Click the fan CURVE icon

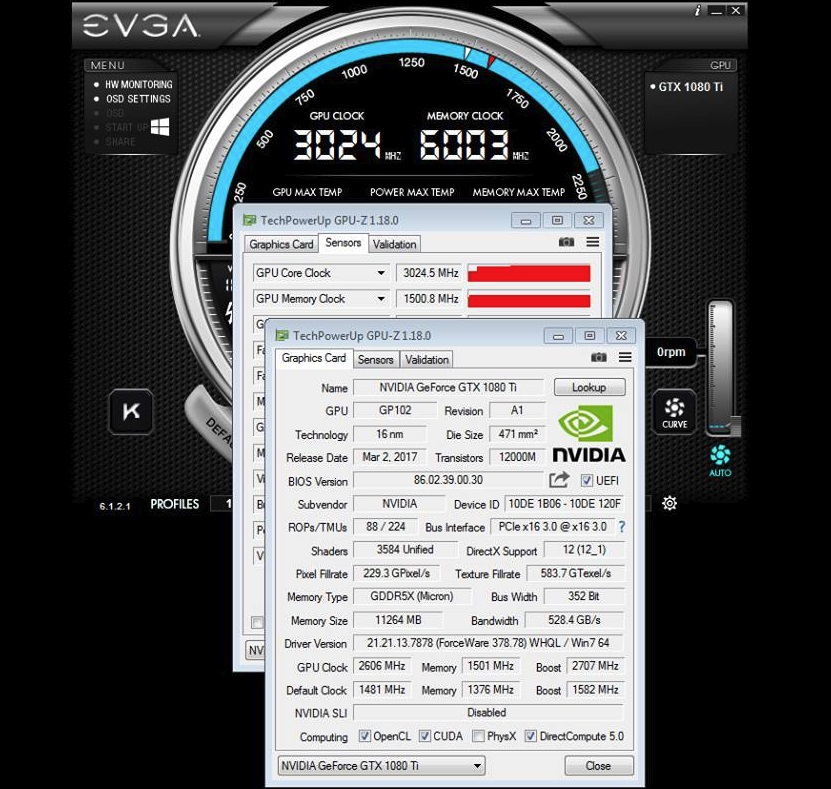674,411
